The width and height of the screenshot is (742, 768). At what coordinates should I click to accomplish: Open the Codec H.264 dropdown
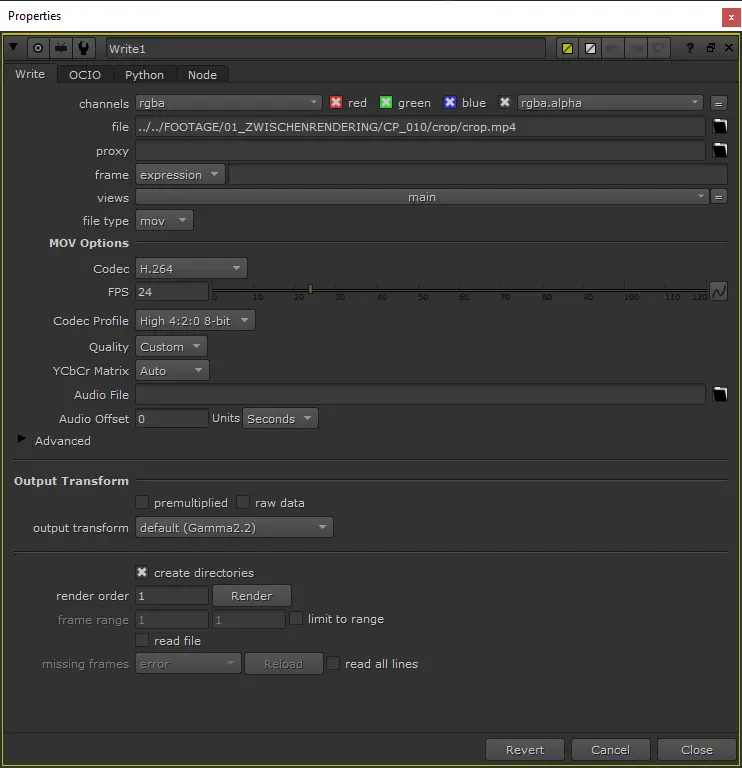point(191,268)
